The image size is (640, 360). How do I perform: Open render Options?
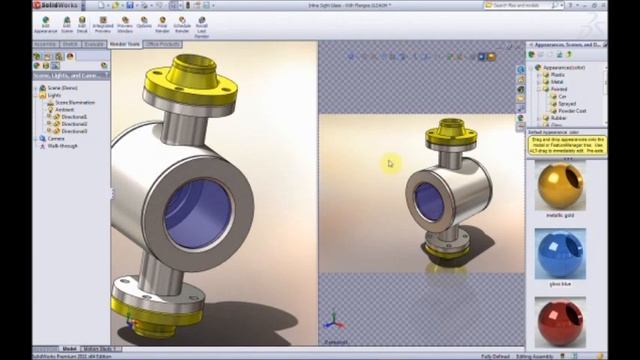(x=144, y=22)
